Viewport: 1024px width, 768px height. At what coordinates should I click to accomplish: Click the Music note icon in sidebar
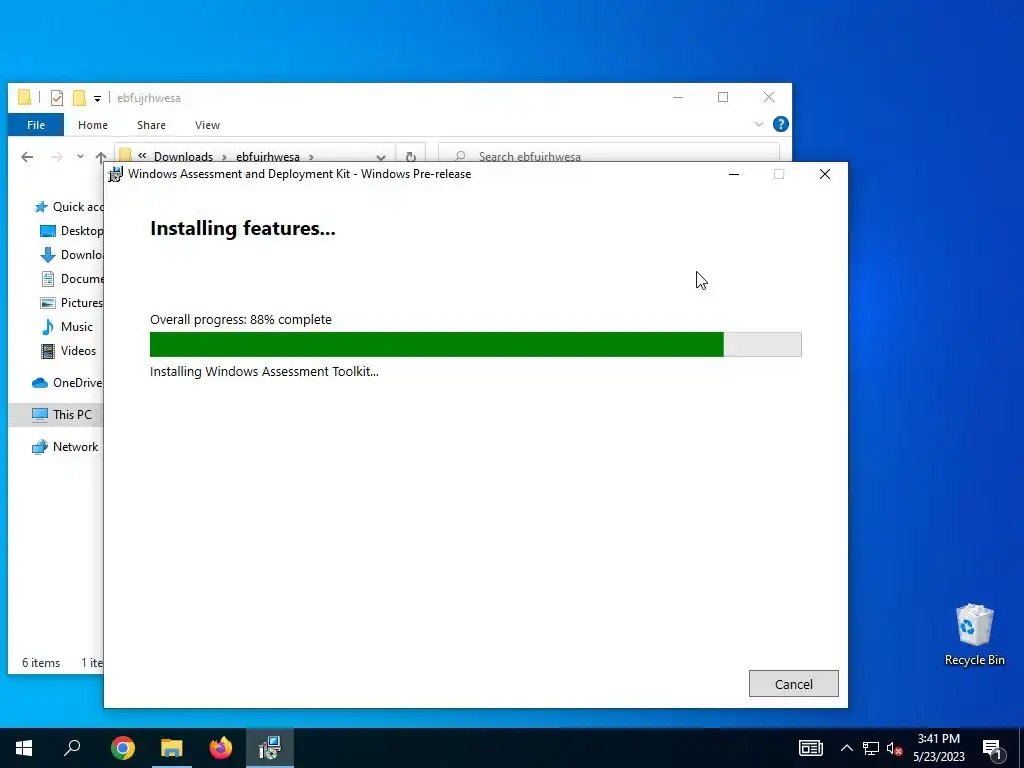pos(48,327)
